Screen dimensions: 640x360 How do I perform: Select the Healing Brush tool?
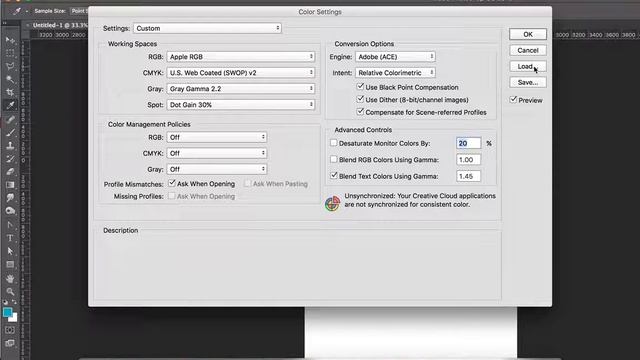[10, 119]
